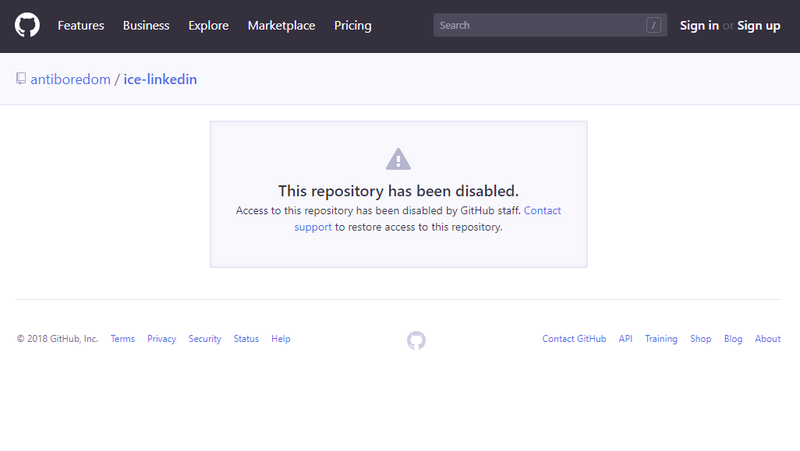800x451 pixels.
Task: Visit the Shop footer link
Action: point(701,339)
